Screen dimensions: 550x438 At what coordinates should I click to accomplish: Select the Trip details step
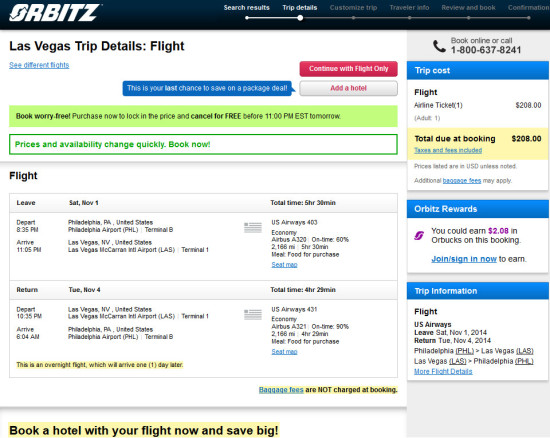300,7
